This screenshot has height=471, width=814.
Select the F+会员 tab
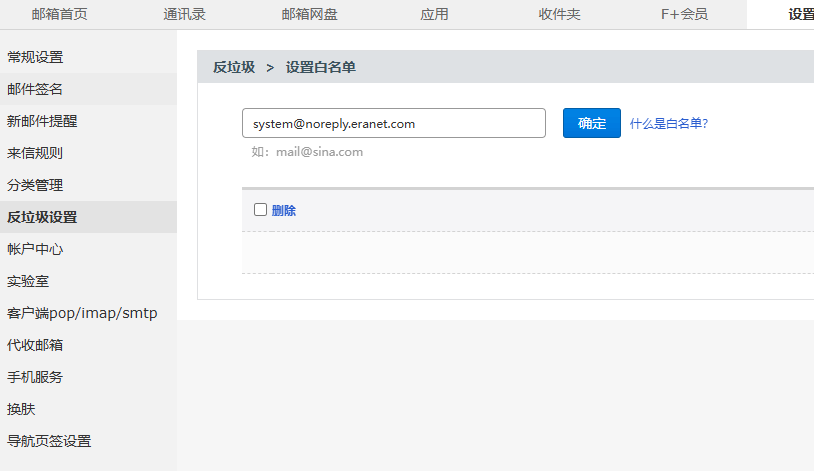(684, 14)
